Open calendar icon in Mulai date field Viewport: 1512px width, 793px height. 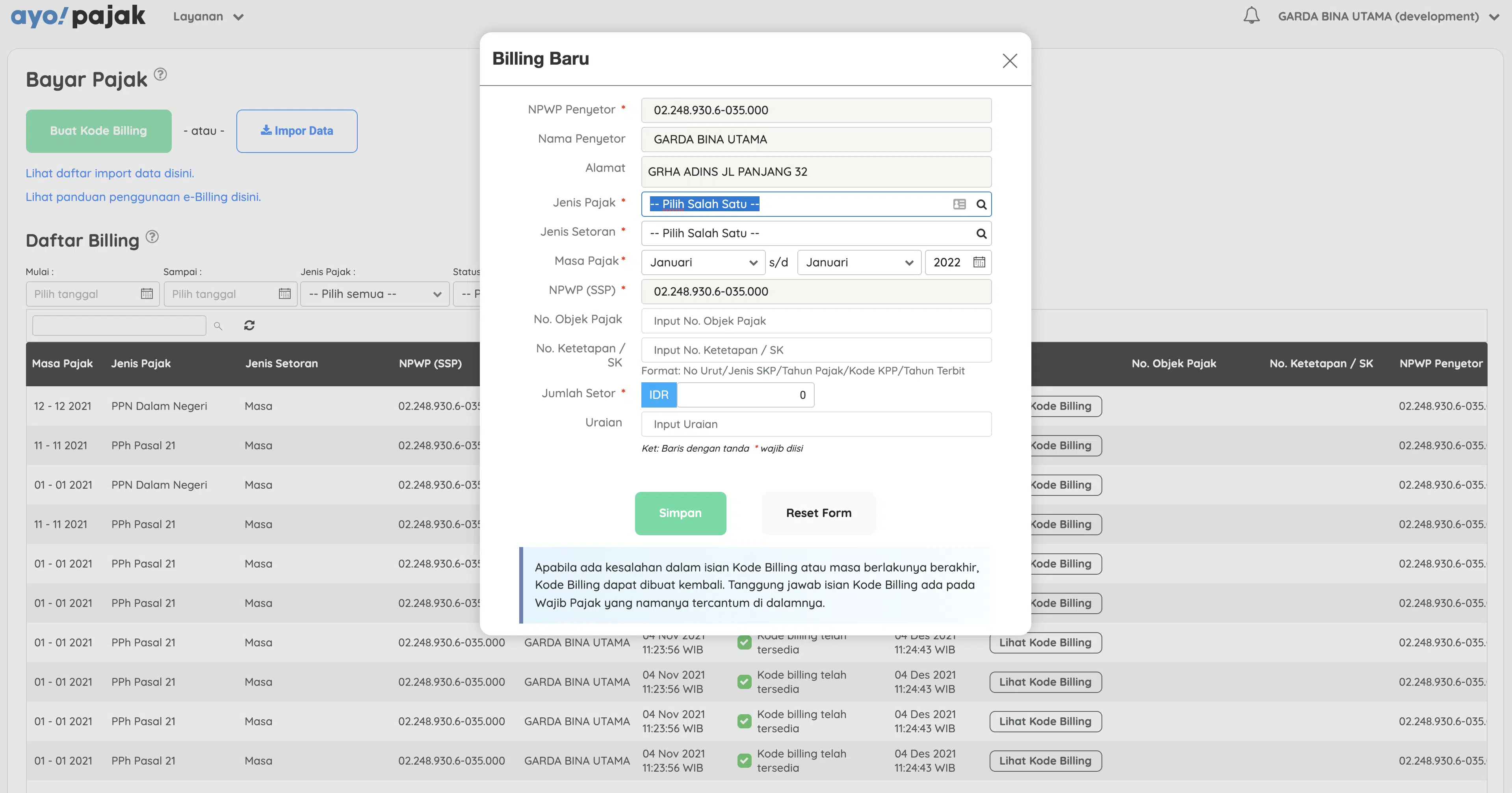point(147,294)
